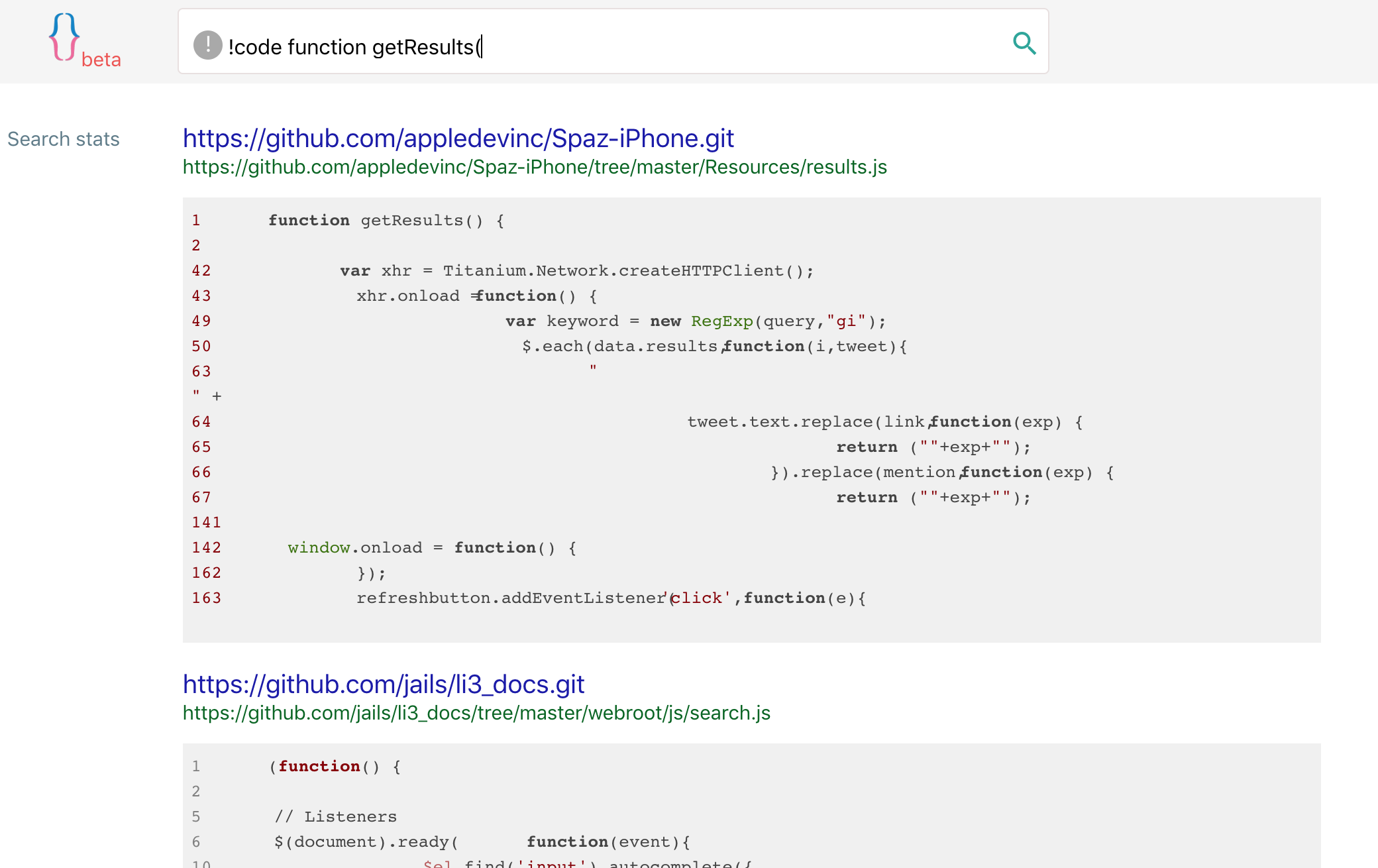Click '}).replace(mention' code text
This screenshot has width=1378, height=868.
pyautogui.click(x=863, y=472)
